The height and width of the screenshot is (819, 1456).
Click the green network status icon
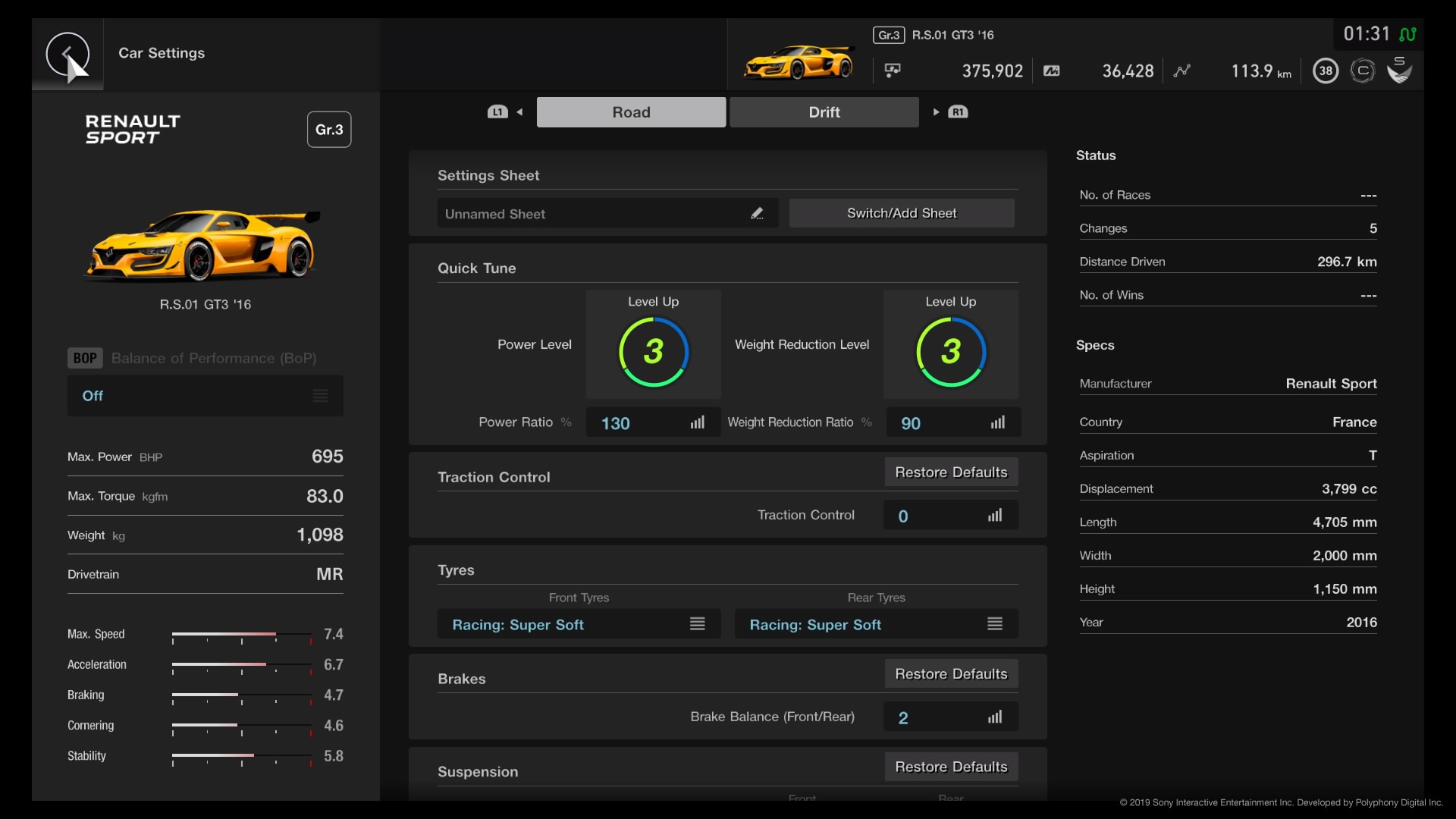click(x=1408, y=34)
